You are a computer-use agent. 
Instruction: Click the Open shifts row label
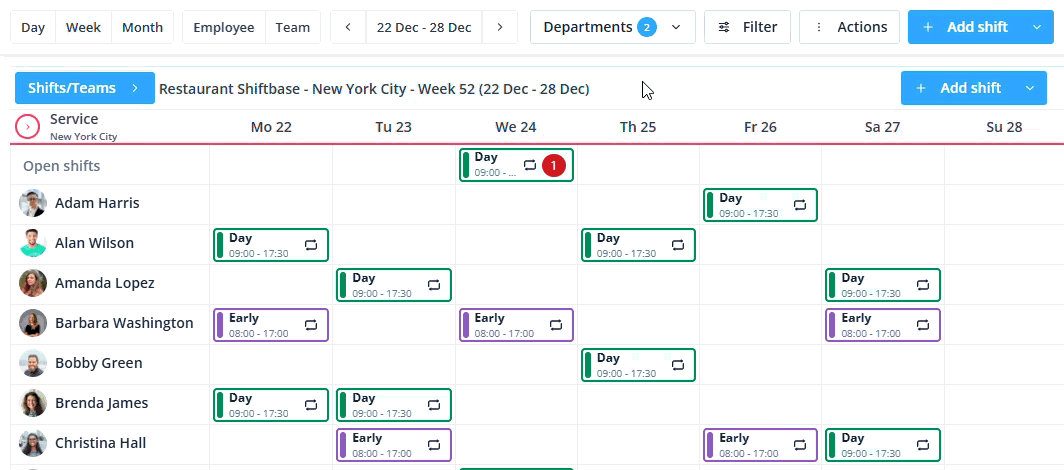62,165
